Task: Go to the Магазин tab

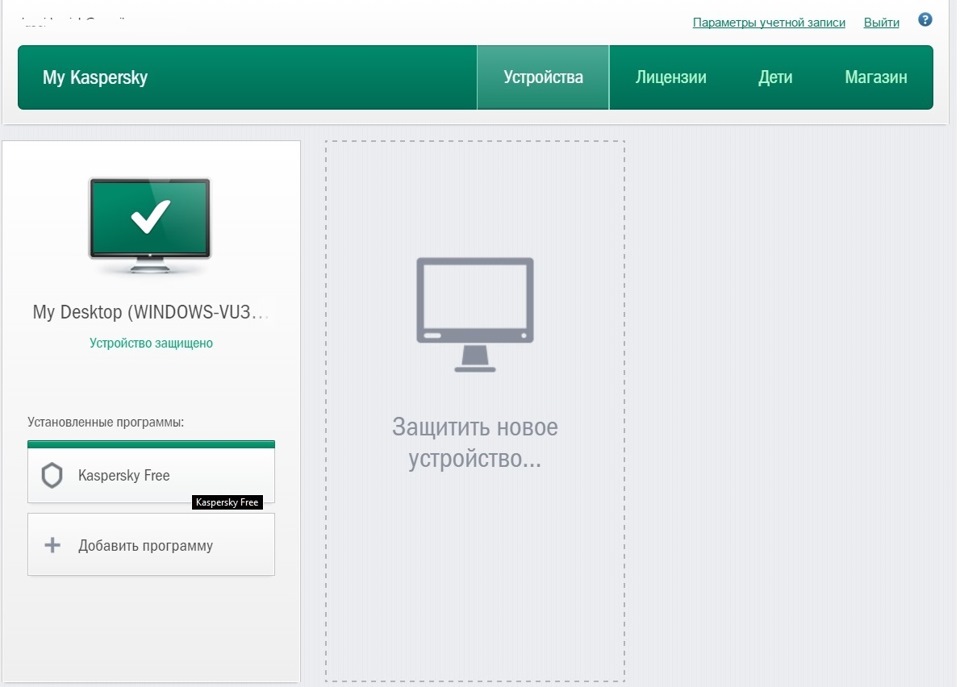Action: point(876,77)
